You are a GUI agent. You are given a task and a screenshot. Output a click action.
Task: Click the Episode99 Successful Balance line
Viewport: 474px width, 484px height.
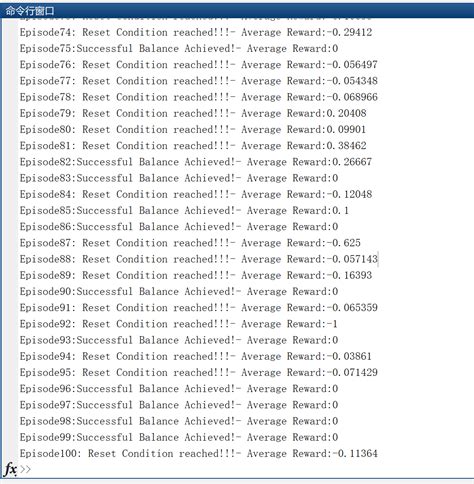(x=179, y=437)
